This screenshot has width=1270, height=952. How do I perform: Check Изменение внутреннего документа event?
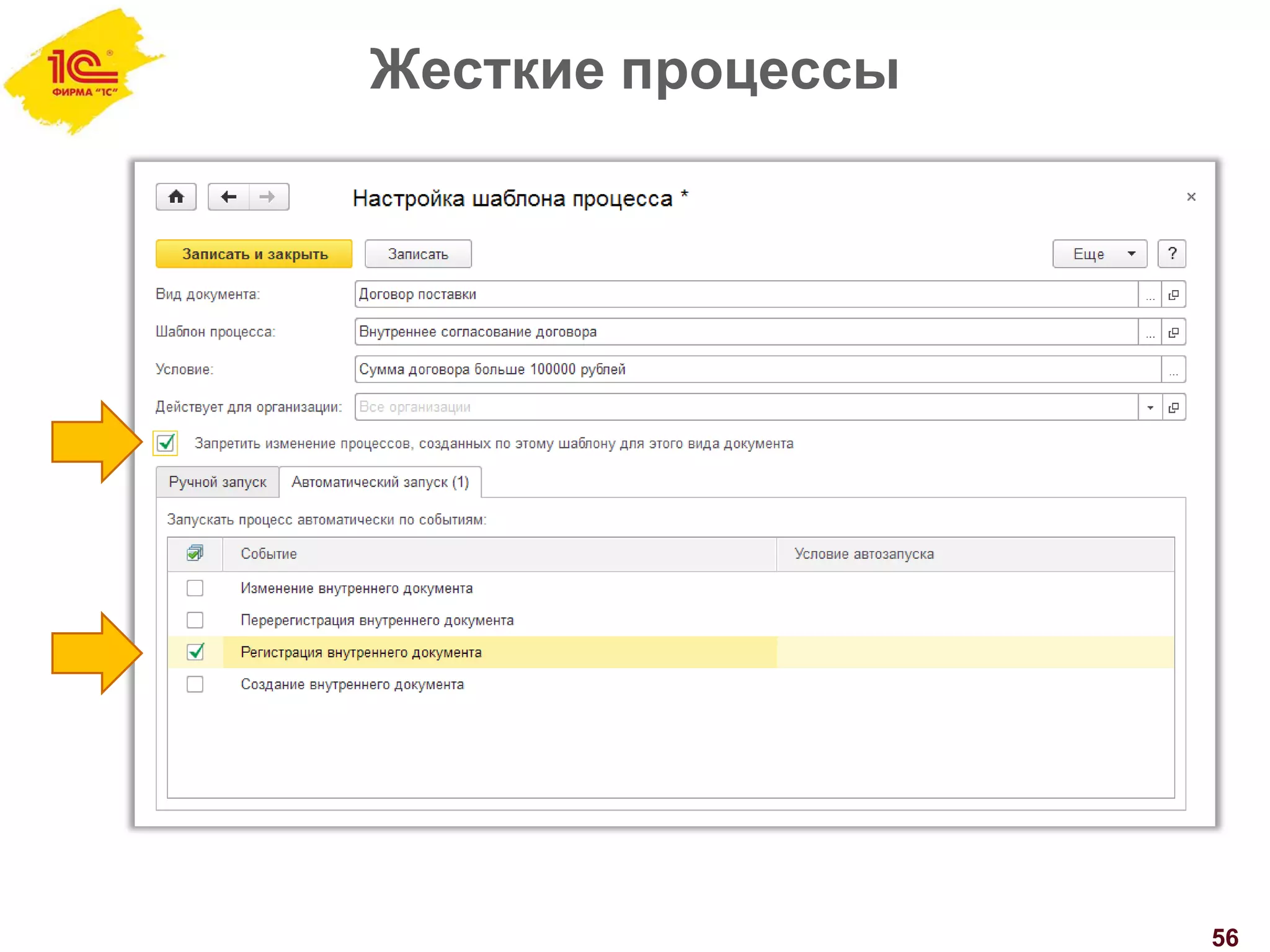coord(195,588)
